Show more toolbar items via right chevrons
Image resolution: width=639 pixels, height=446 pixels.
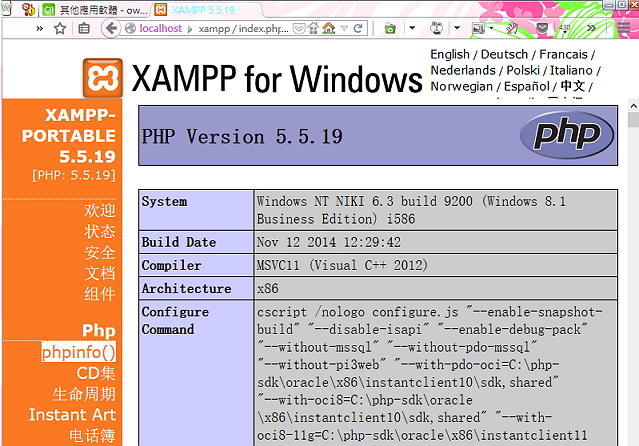pyautogui.click(x=591, y=28)
